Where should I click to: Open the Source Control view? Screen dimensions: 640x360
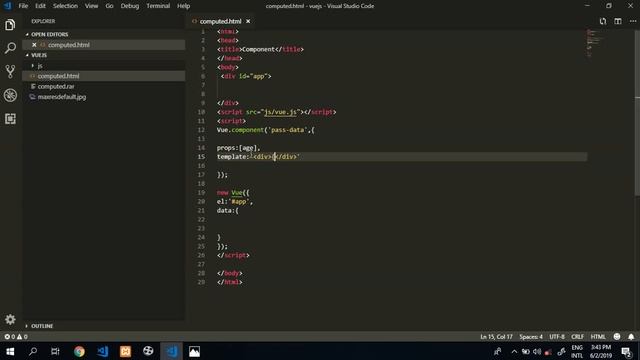(x=10, y=71)
